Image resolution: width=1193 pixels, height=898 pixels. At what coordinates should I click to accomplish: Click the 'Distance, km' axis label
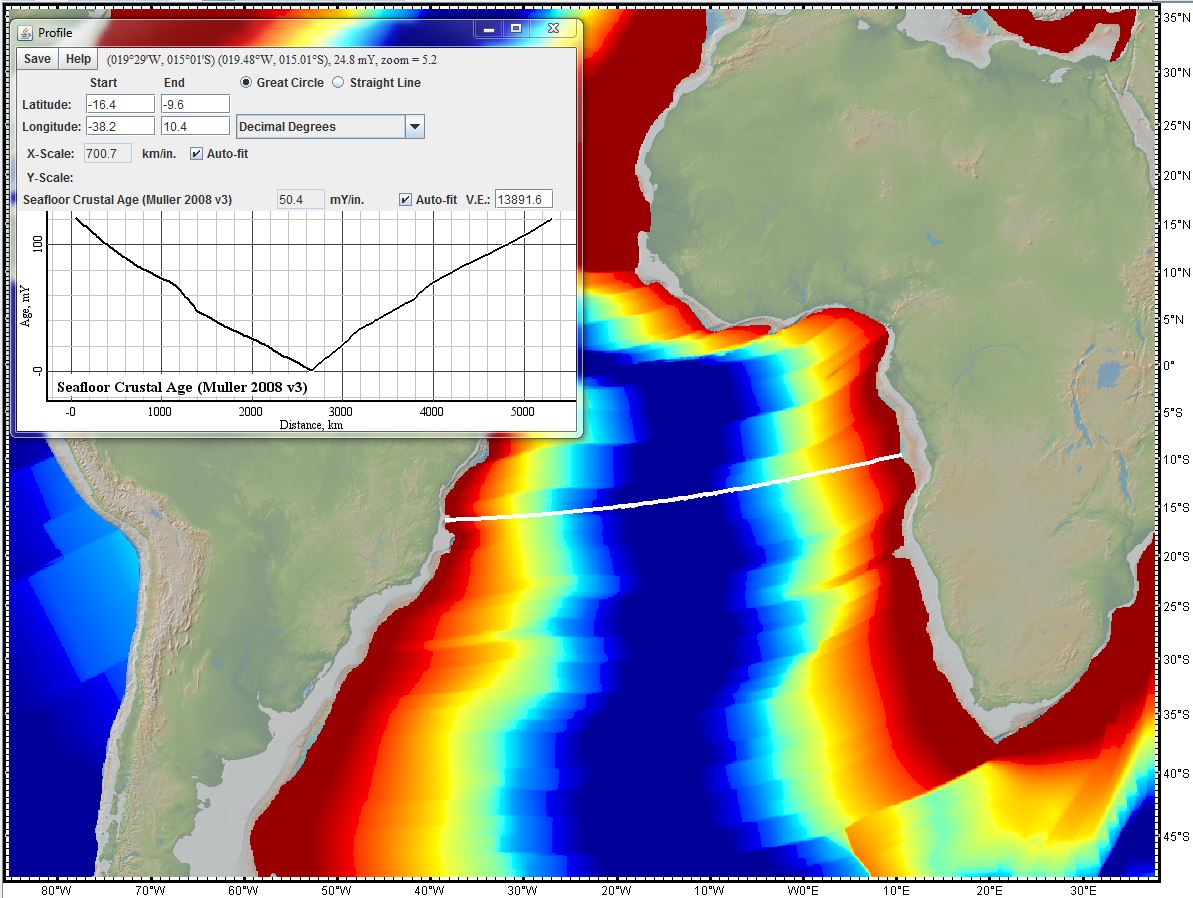coord(311,425)
